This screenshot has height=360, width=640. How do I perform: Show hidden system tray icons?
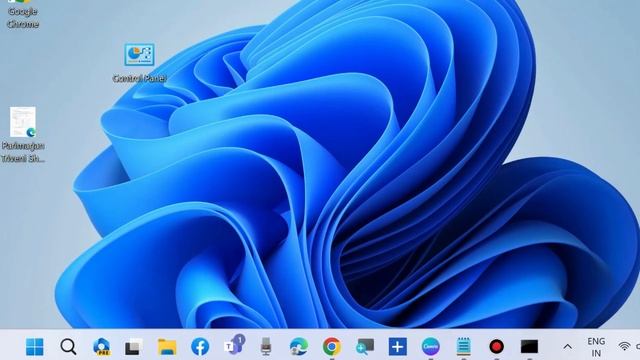(567, 347)
